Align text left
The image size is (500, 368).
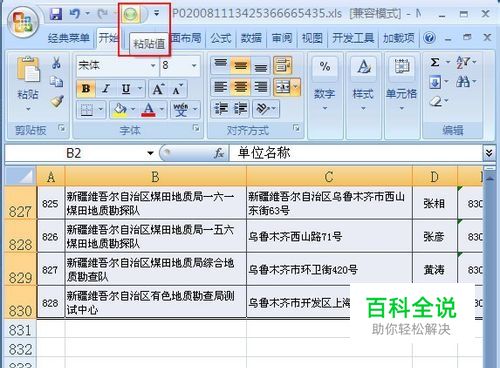click(x=220, y=87)
